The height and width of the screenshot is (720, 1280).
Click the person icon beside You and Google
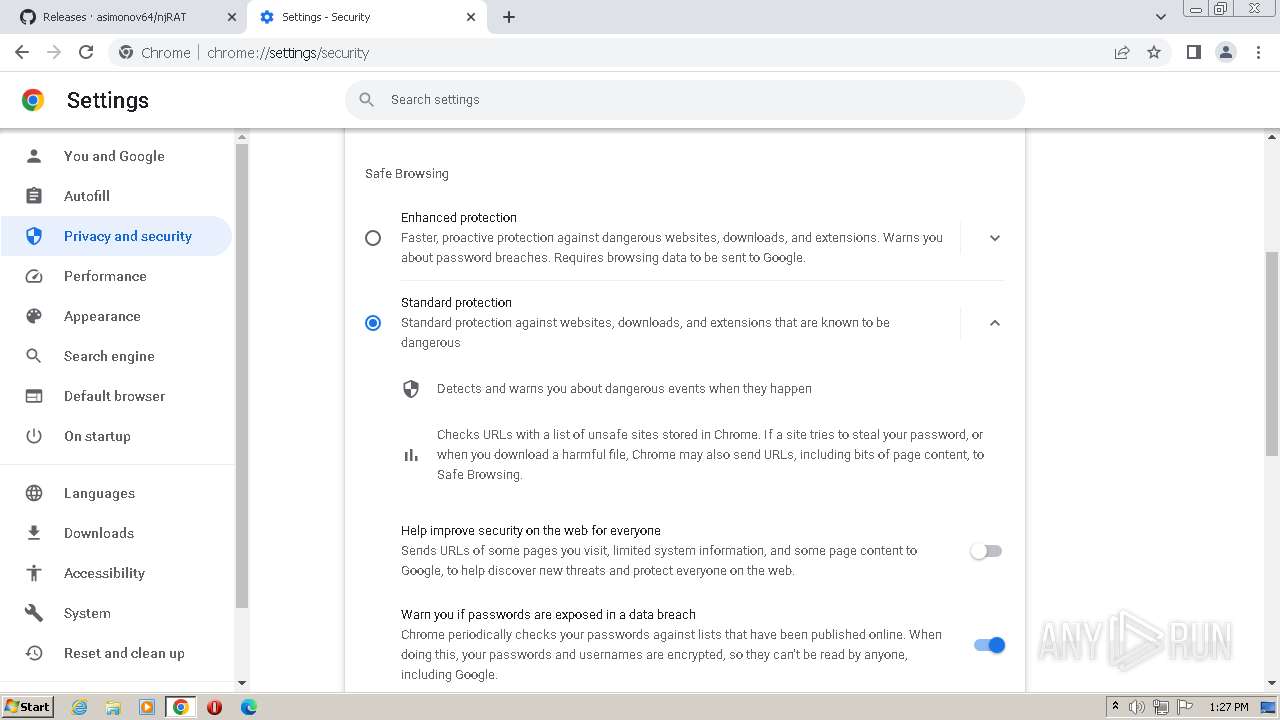pyautogui.click(x=34, y=156)
